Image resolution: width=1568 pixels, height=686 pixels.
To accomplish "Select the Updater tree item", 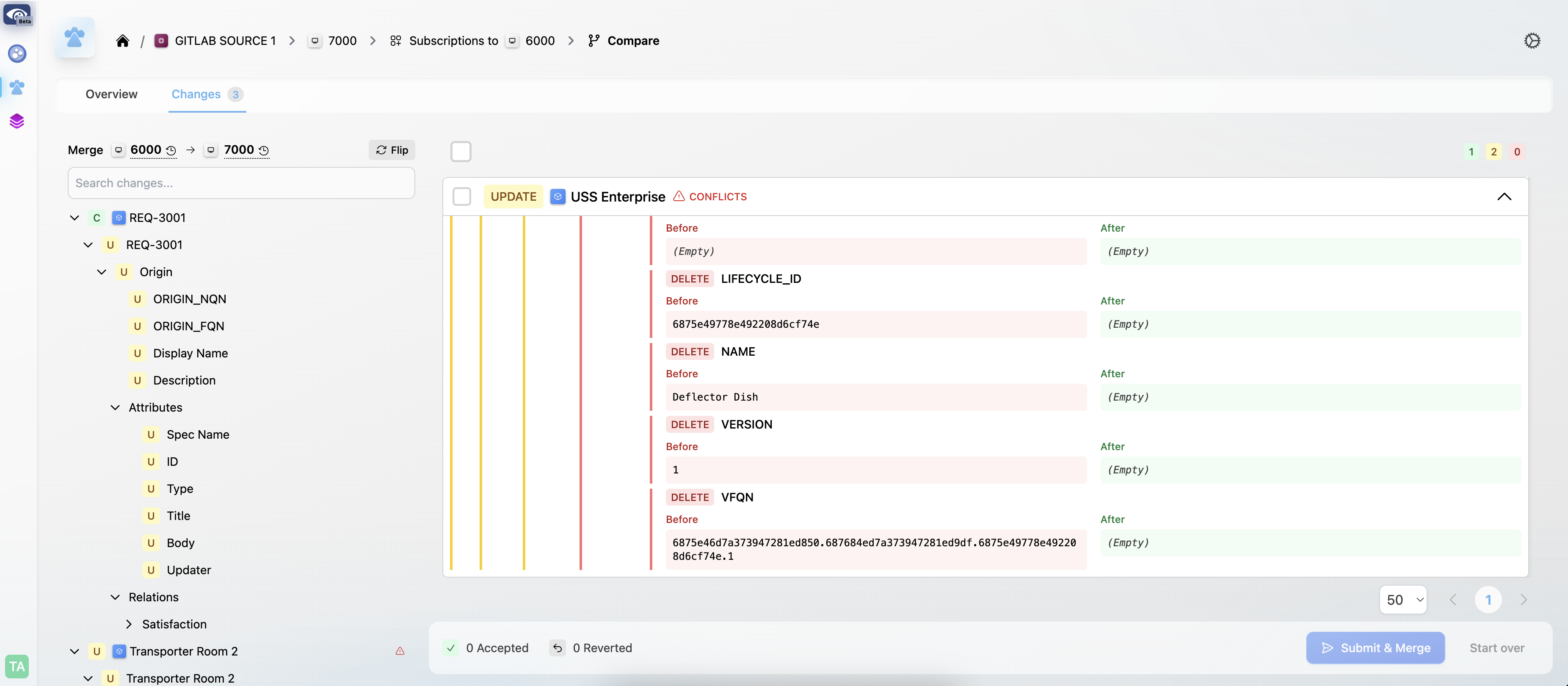I will [189, 570].
